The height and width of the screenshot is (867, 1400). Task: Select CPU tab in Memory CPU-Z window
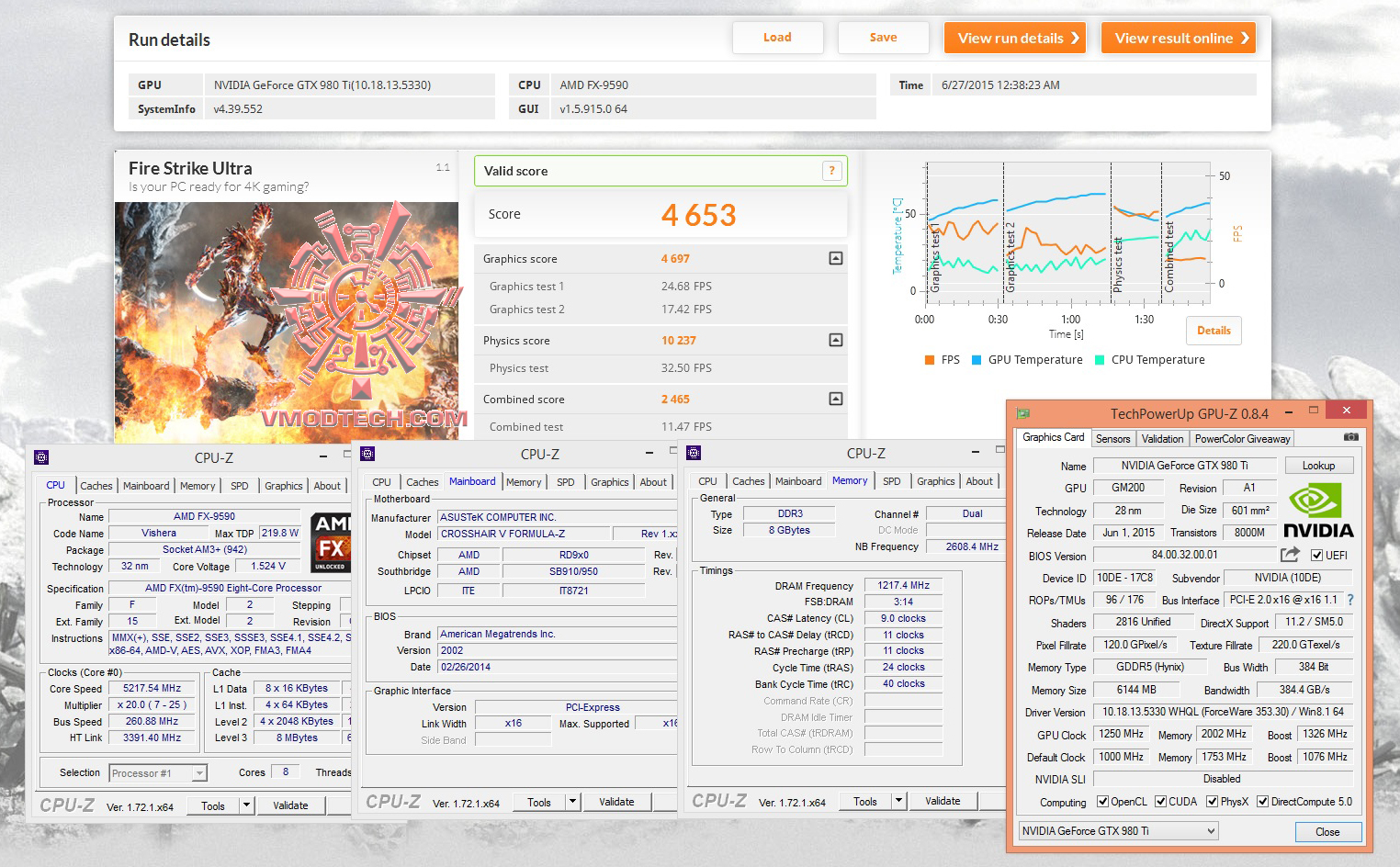click(707, 481)
